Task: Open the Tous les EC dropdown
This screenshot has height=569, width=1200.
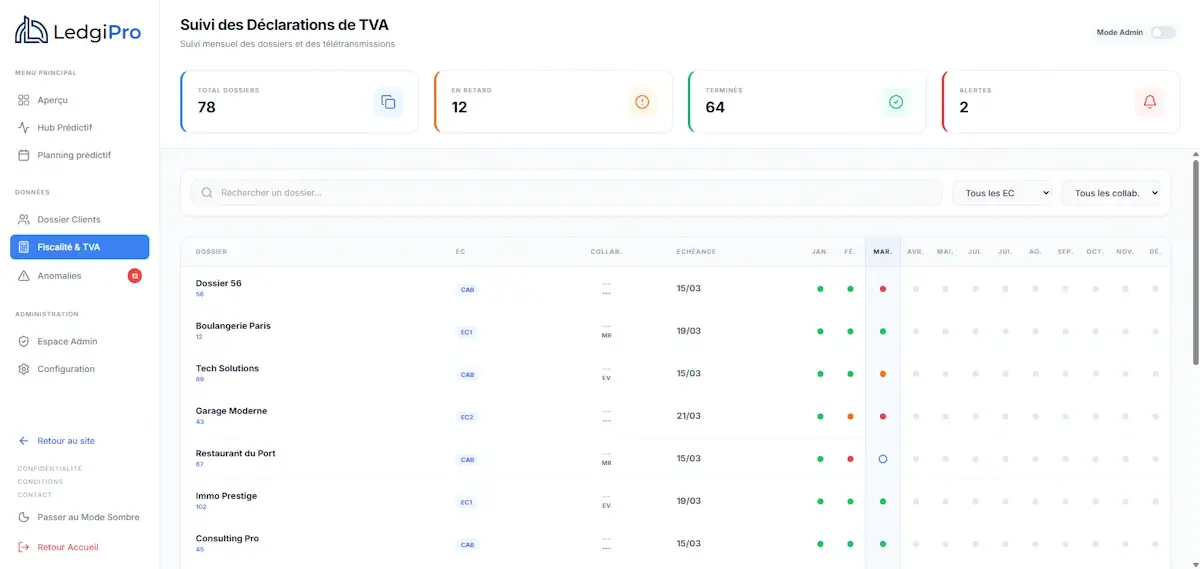Action: click(x=1001, y=193)
